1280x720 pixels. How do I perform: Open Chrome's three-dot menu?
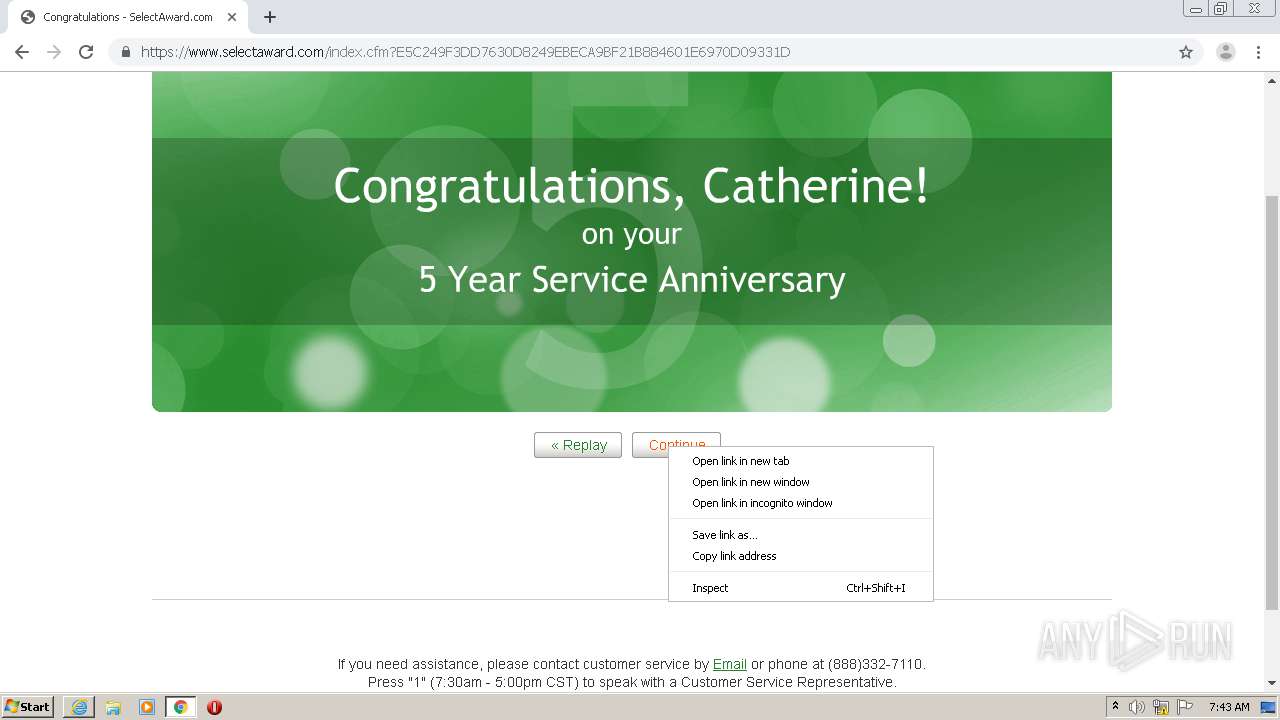point(1259,52)
